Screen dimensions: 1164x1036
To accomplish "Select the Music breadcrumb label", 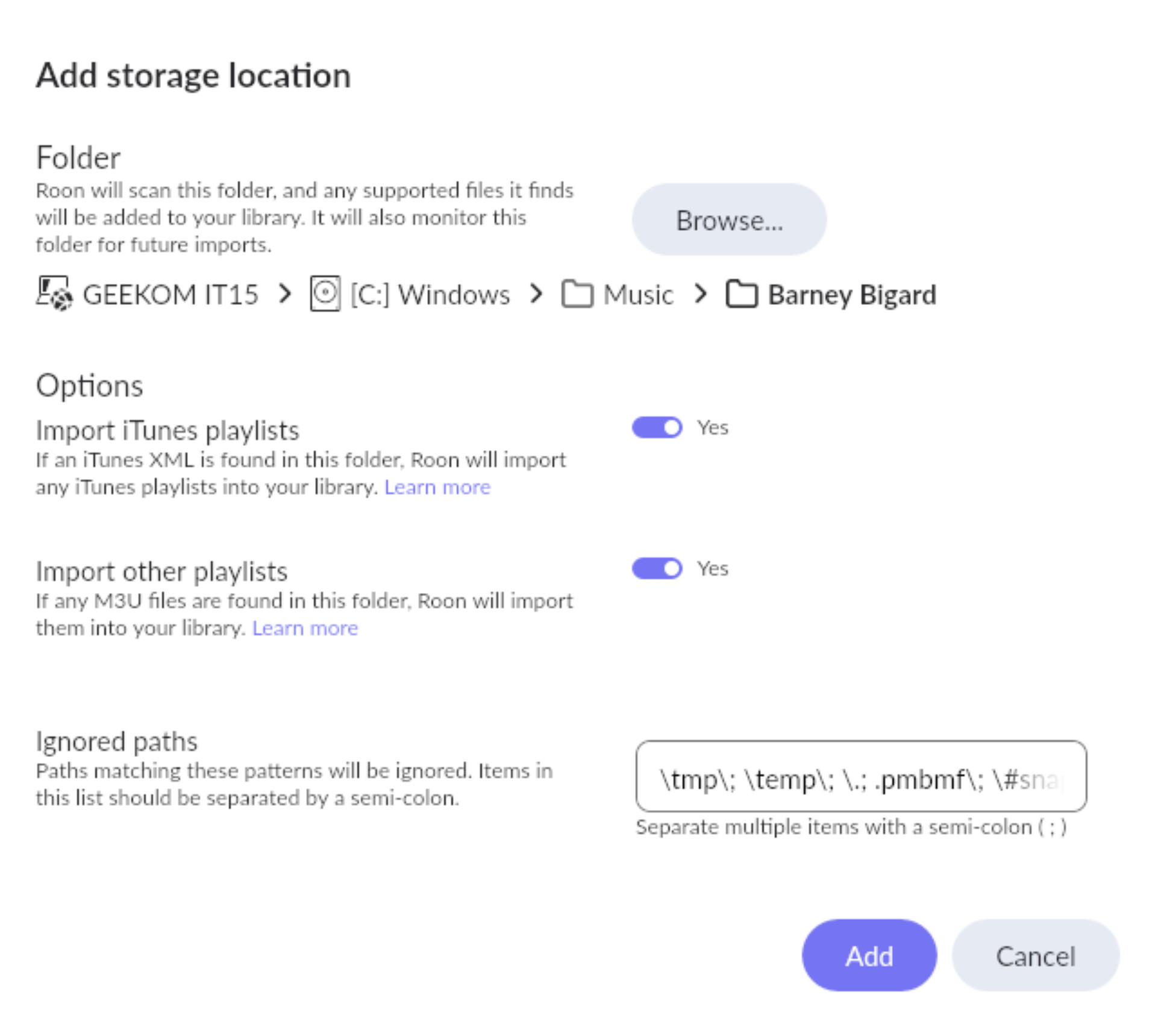I will [x=638, y=295].
